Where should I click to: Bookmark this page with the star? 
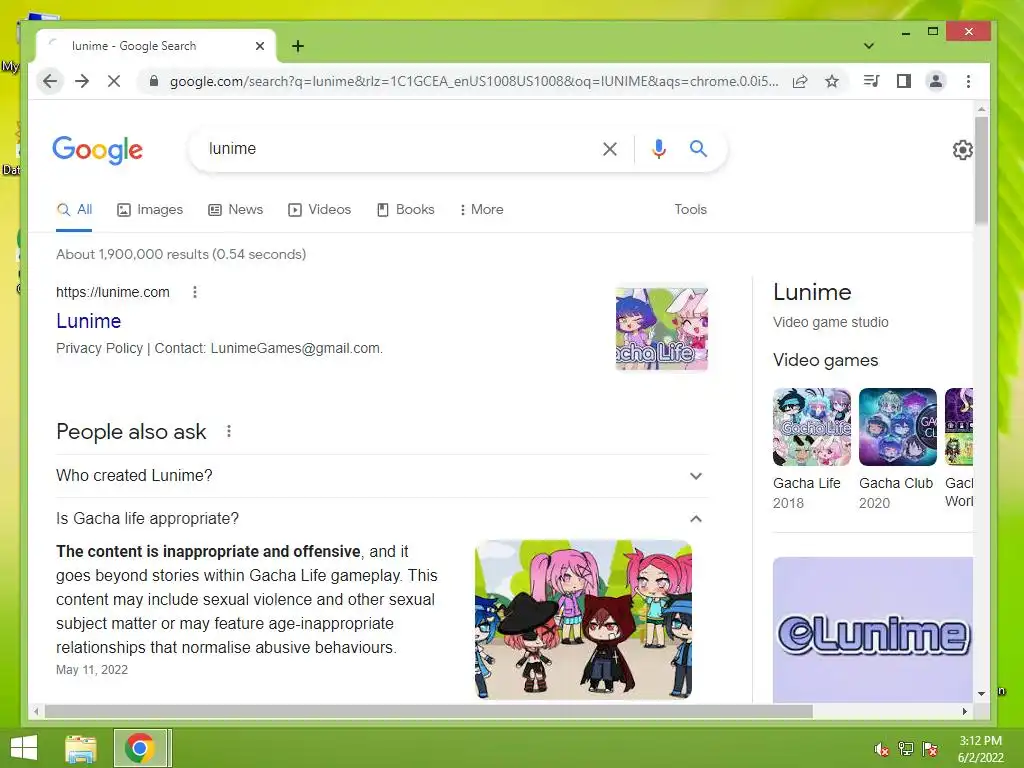pos(832,81)
